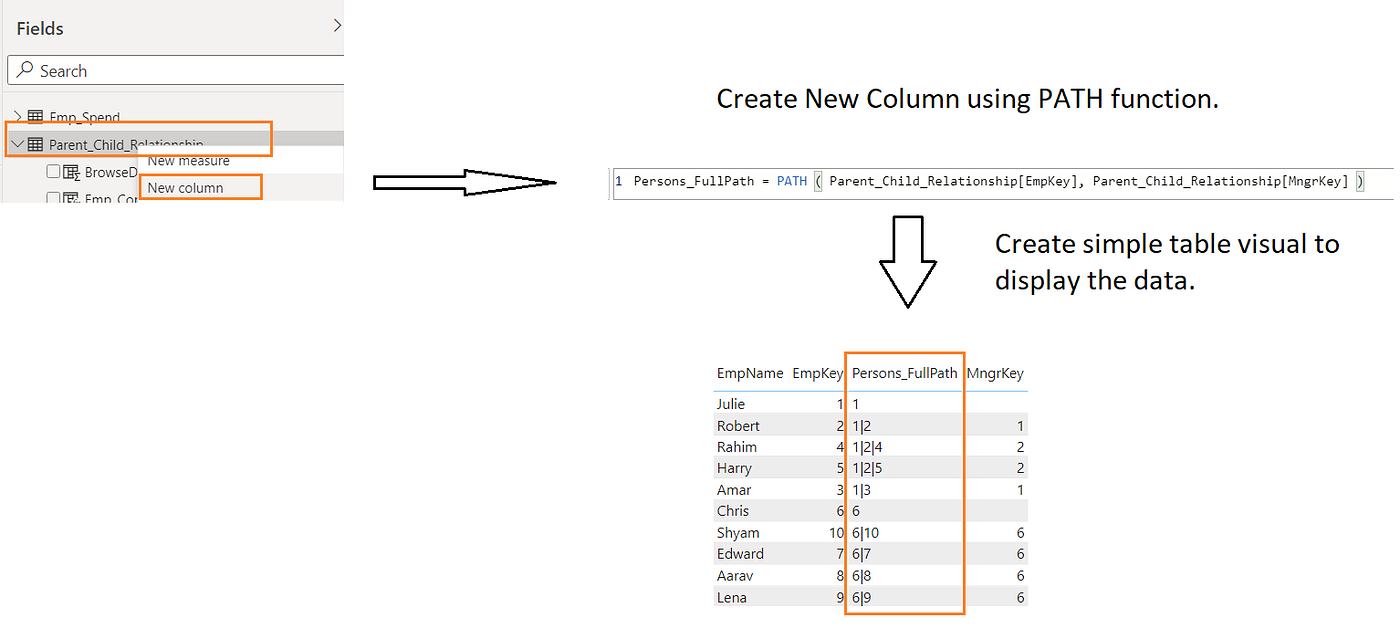This screenshot has height=630, width=1400.
Task: Collapse the Parent_Child_Relationship table
Action: tap(16, 142)
